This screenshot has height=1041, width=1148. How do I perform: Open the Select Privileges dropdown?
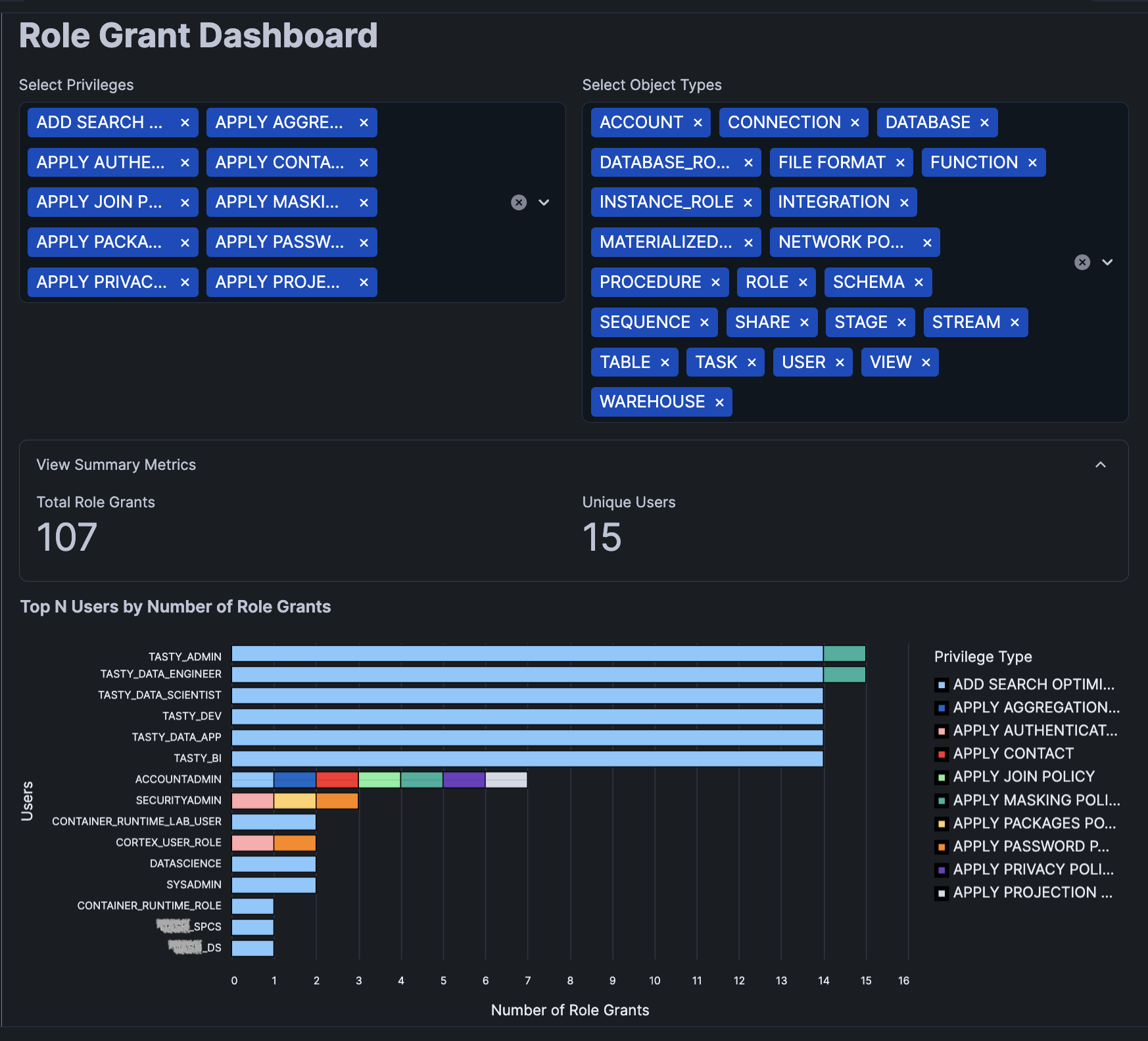(x=544, y=202)
